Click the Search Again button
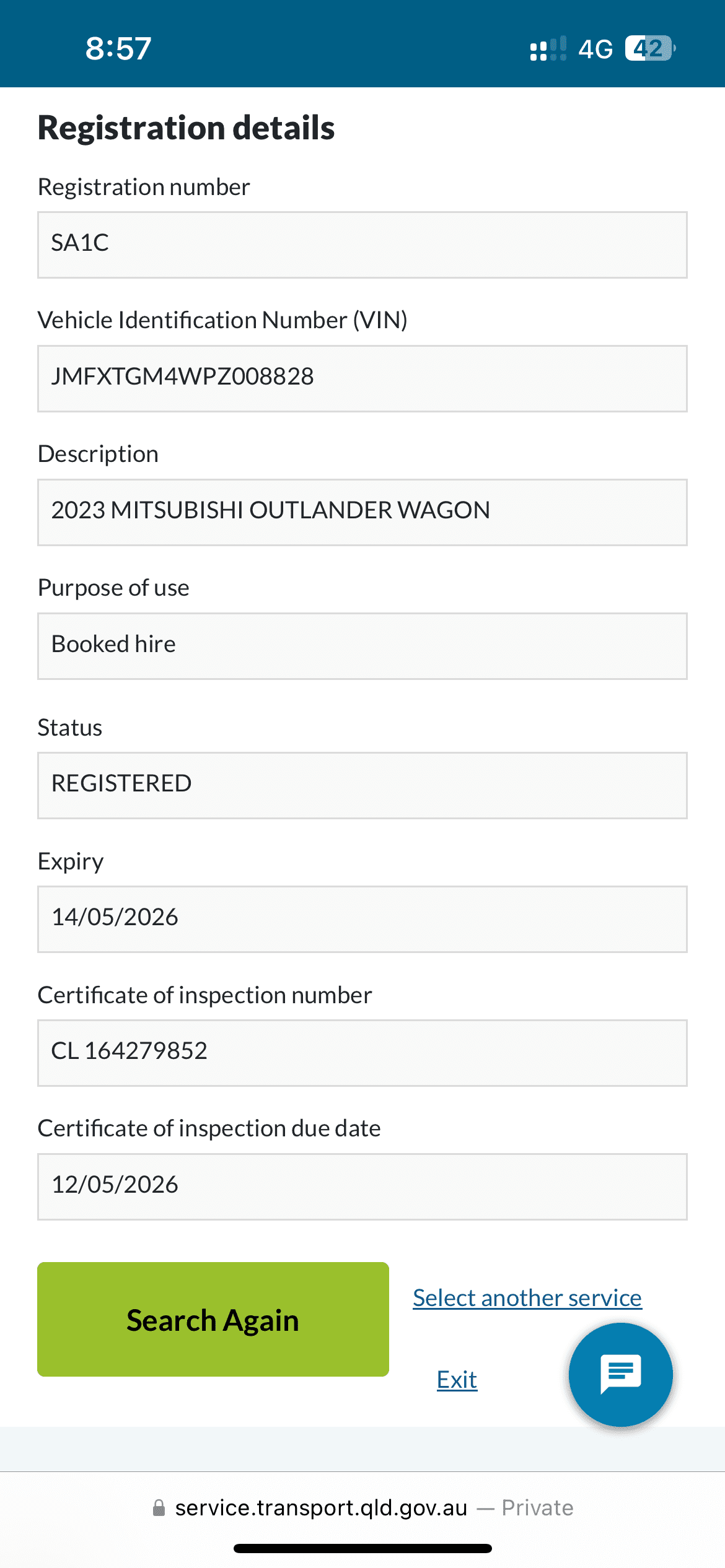This screenshot has height=1568, width=725. pyautogui.click(x=213, y=1319)
